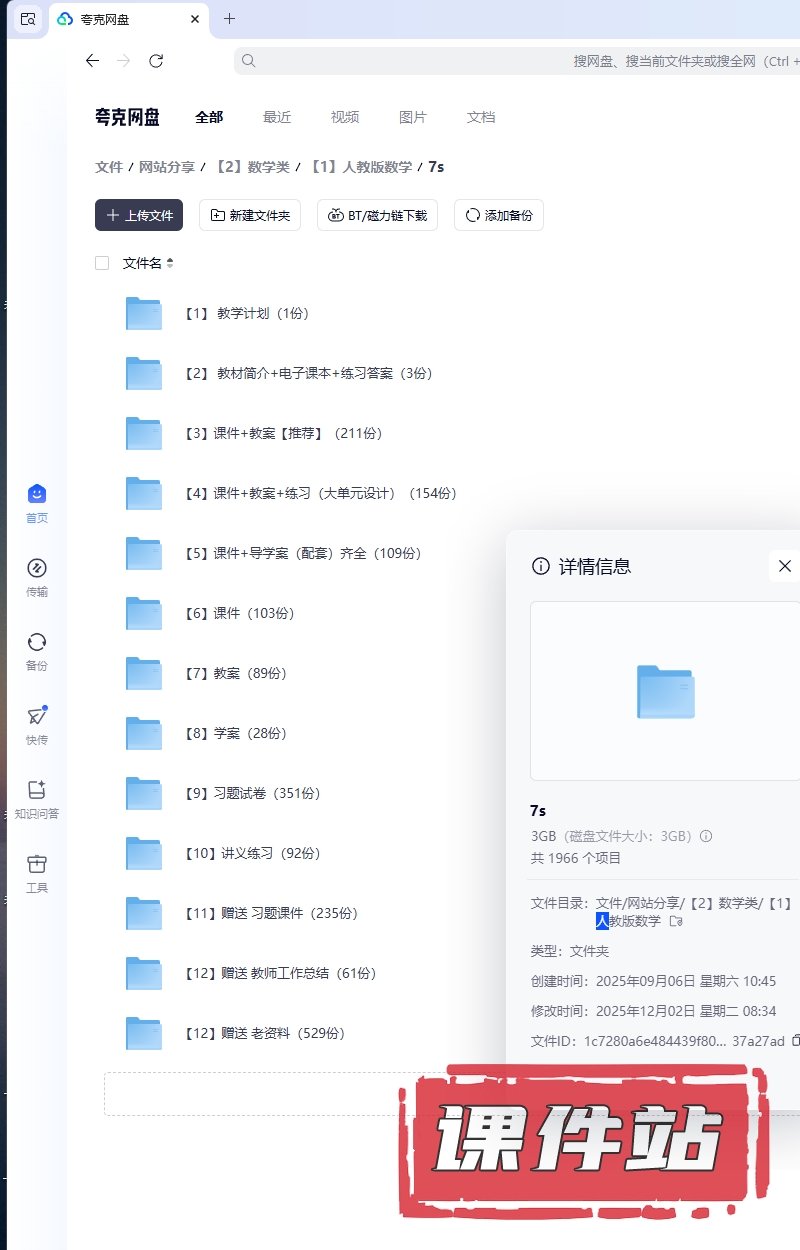This screenshot has height=1250, width=800.
Task: Switch to the 视频 tab
Action: pos(345,117)
